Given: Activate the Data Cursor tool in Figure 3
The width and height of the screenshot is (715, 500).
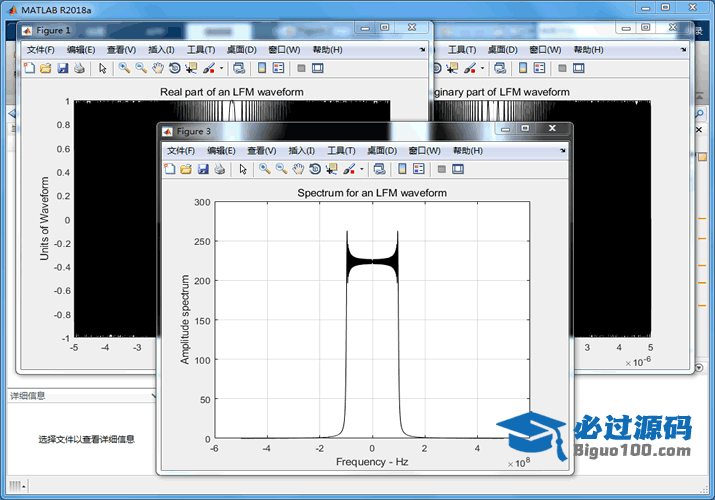Looking at the screenshot, I should 332,169.
